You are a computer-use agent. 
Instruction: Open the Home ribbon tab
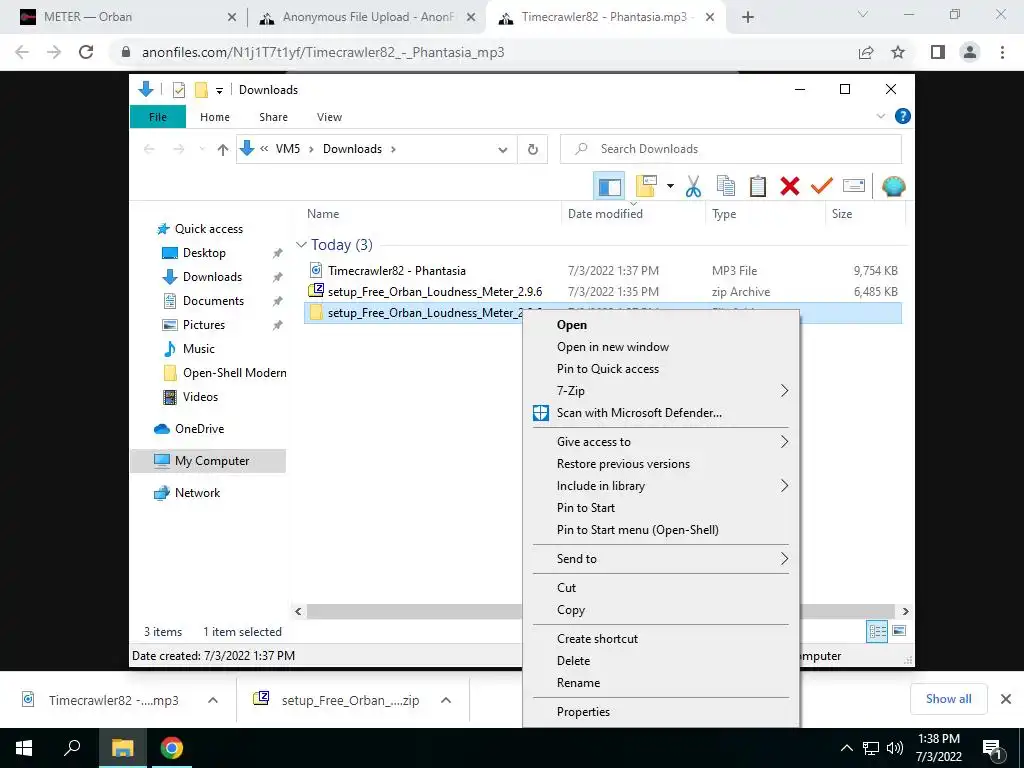[x=215, y=117]
